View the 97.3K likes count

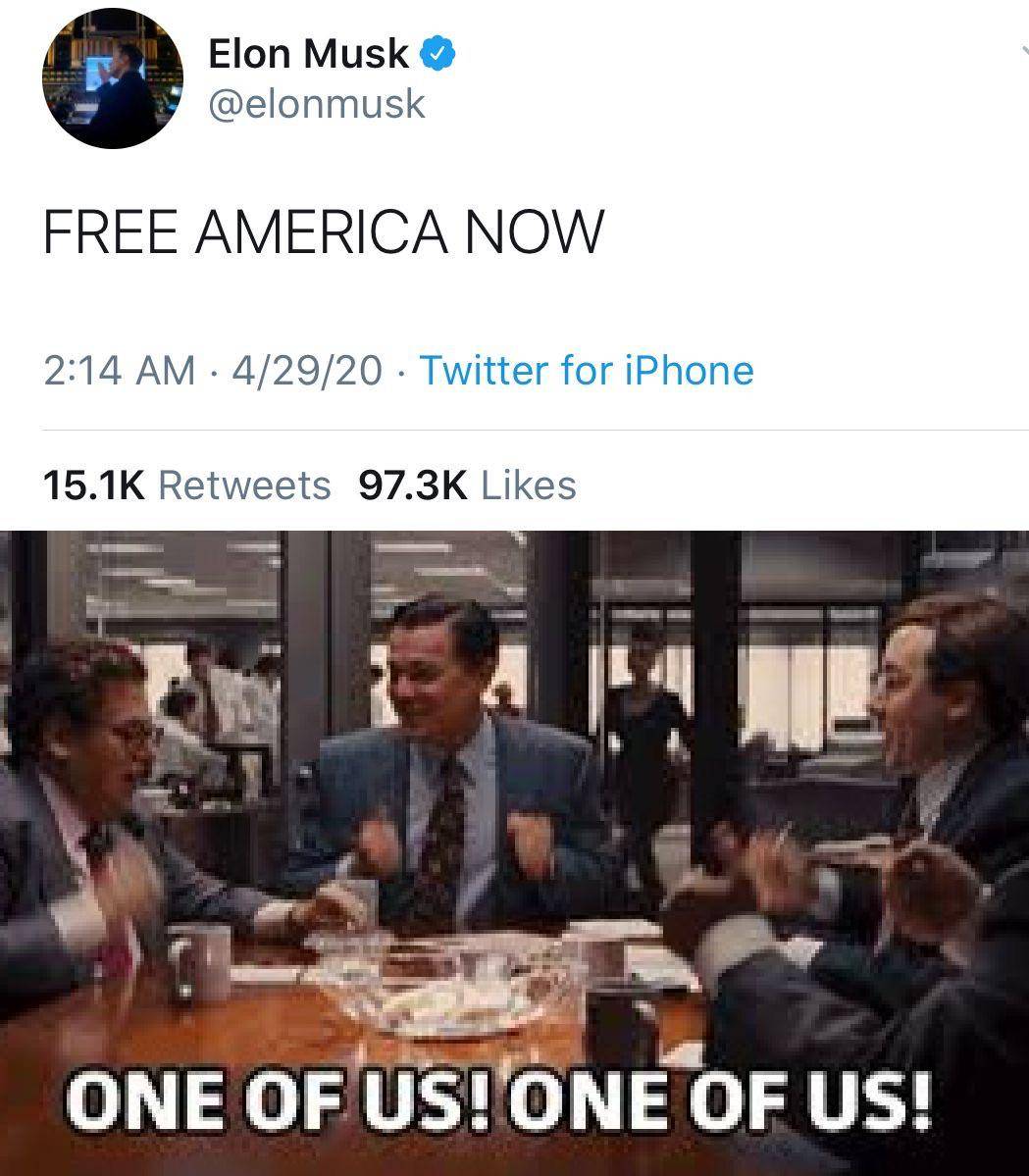pyautogui.click(x=413, y=486)
